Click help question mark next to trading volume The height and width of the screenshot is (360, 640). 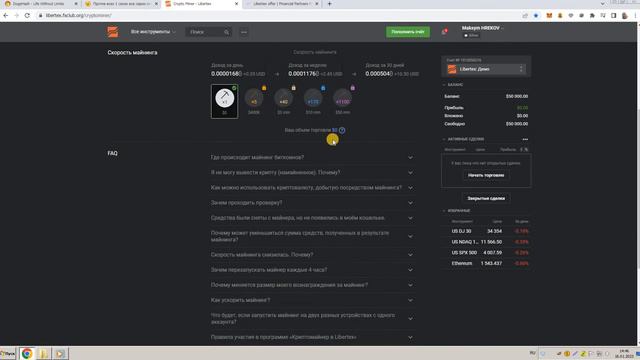click(342, 130)
